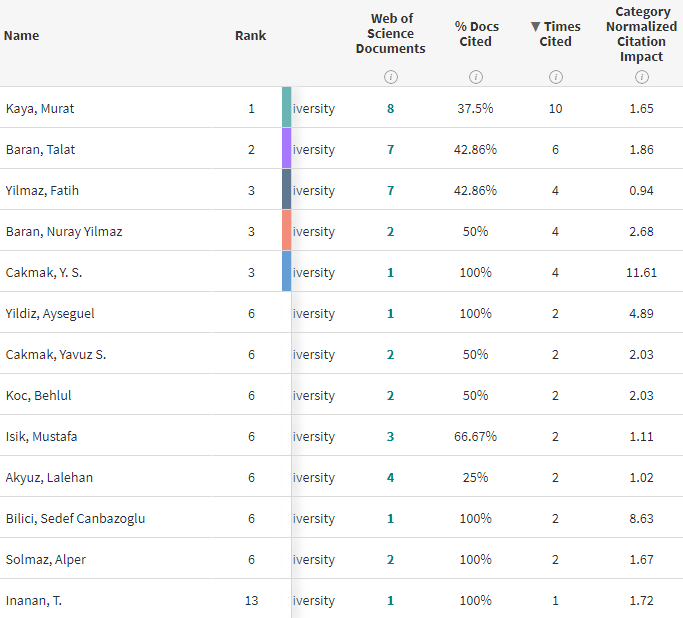This screenshot has height=618, width=683.
Task: Click the Rank column header
Action: 251,36
